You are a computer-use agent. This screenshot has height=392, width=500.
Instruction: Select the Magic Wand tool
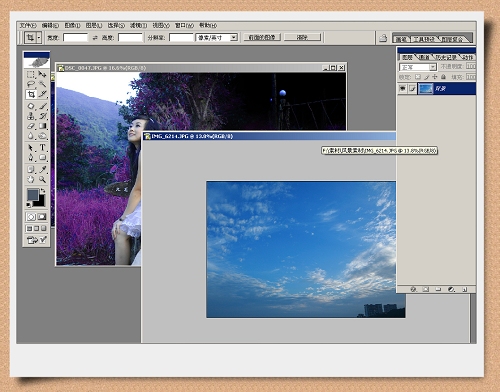42,84
